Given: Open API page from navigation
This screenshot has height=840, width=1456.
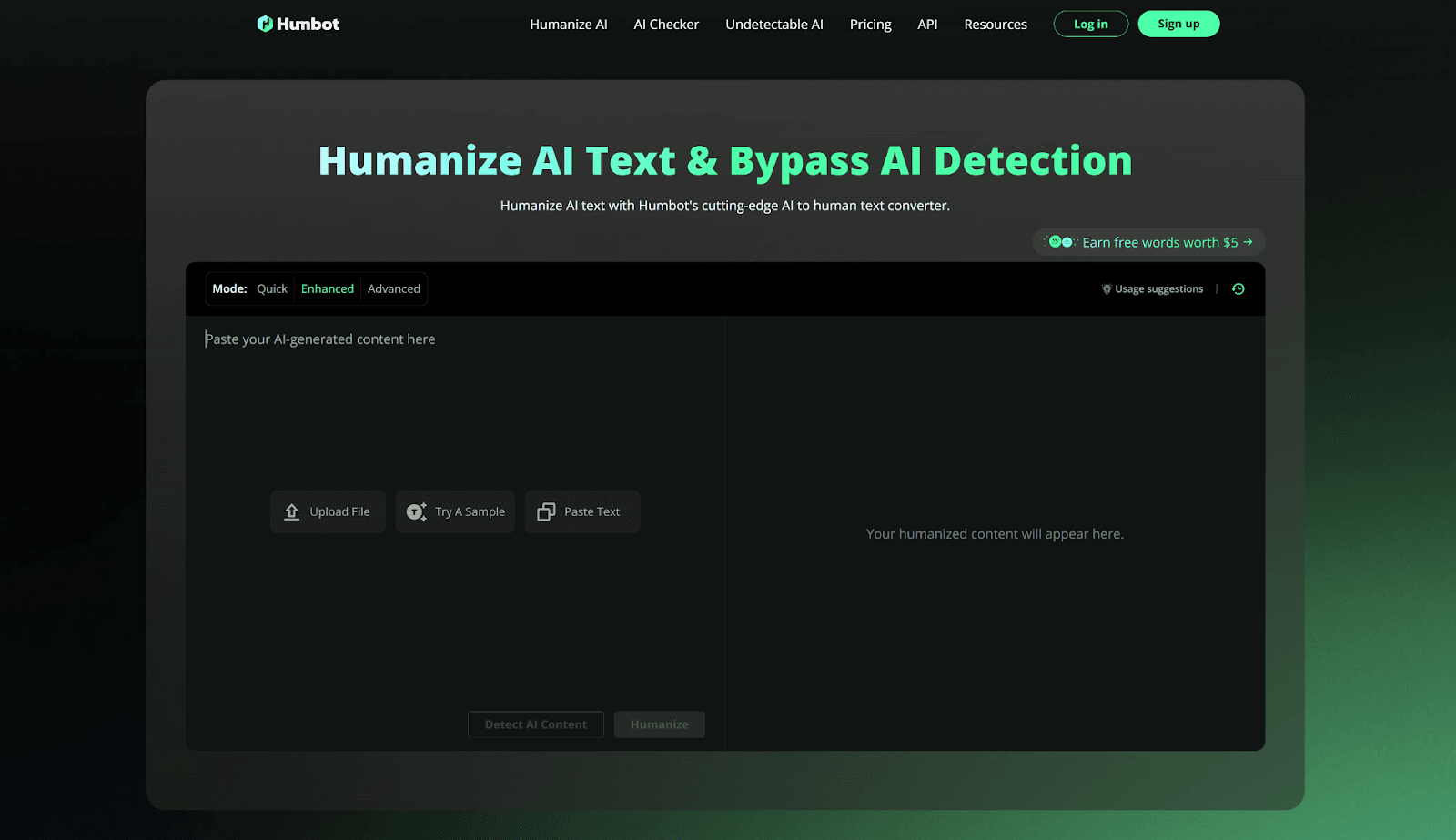Looking at the screenshot, I should (927, 25).
